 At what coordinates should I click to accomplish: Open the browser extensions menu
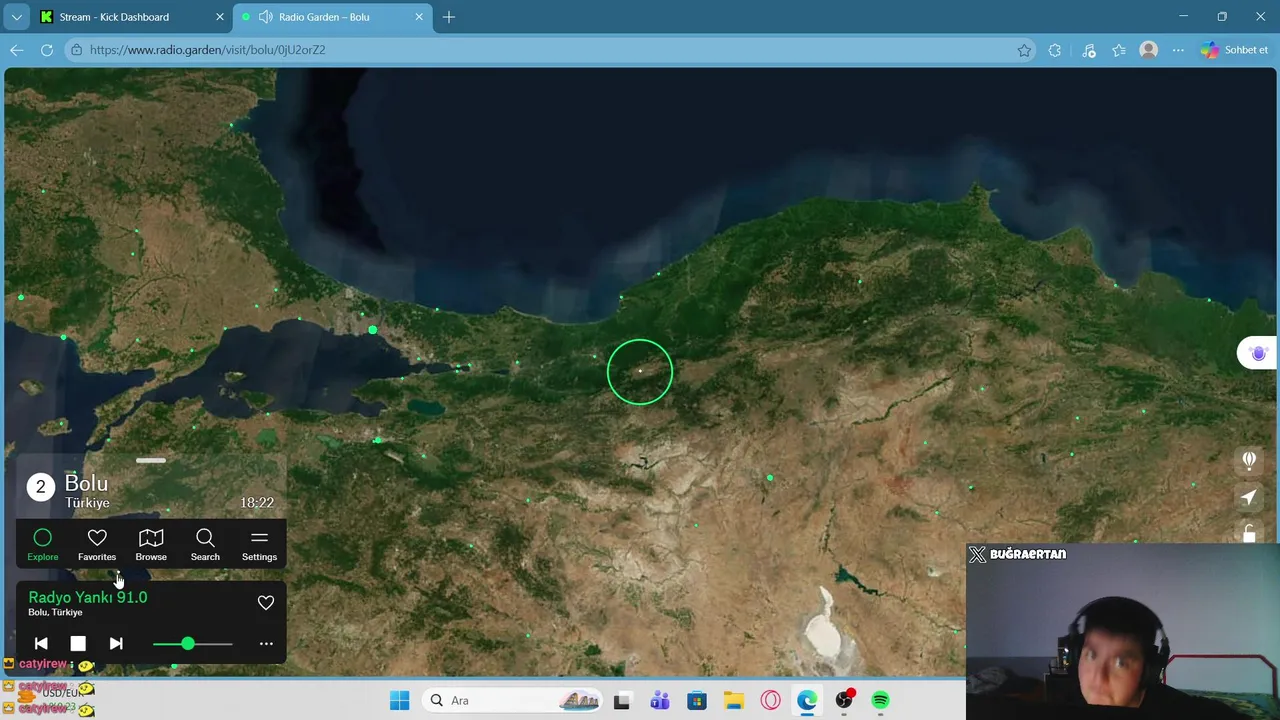click(x=1055, y=50)
